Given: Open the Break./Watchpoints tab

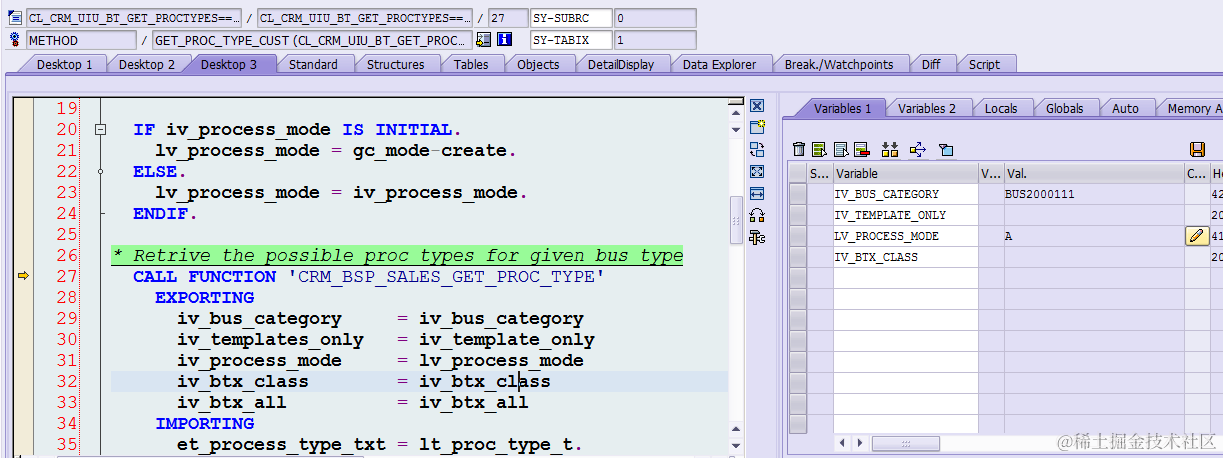Looking at the screenshot, I should click(838, 64).
